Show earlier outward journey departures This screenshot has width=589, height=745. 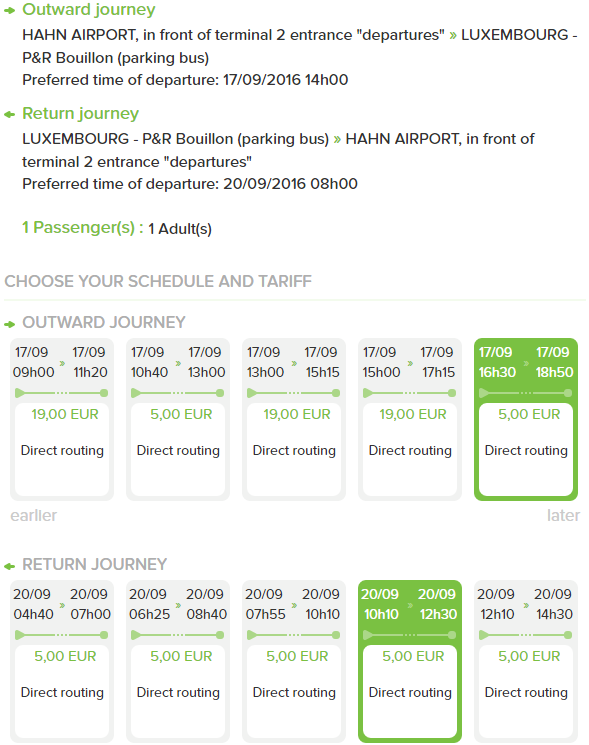pos(33,516)
